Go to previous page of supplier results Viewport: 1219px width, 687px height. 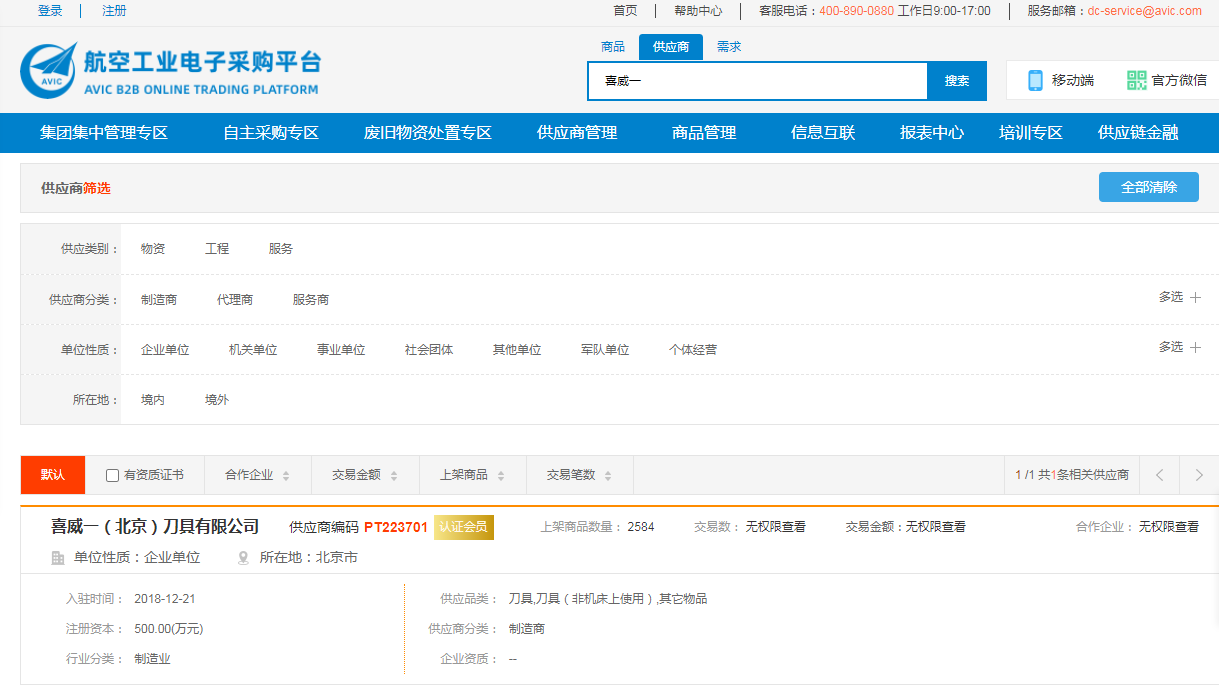[1160, 475]
